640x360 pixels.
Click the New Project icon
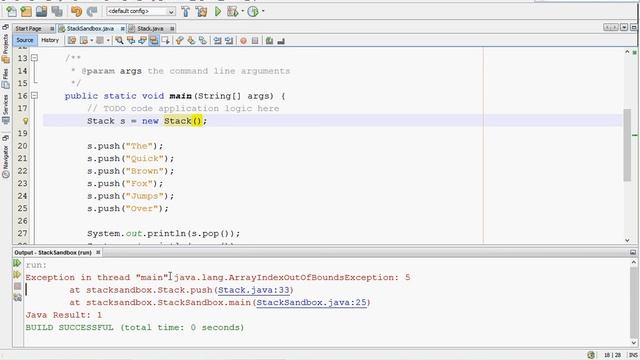tap(26, 11)
